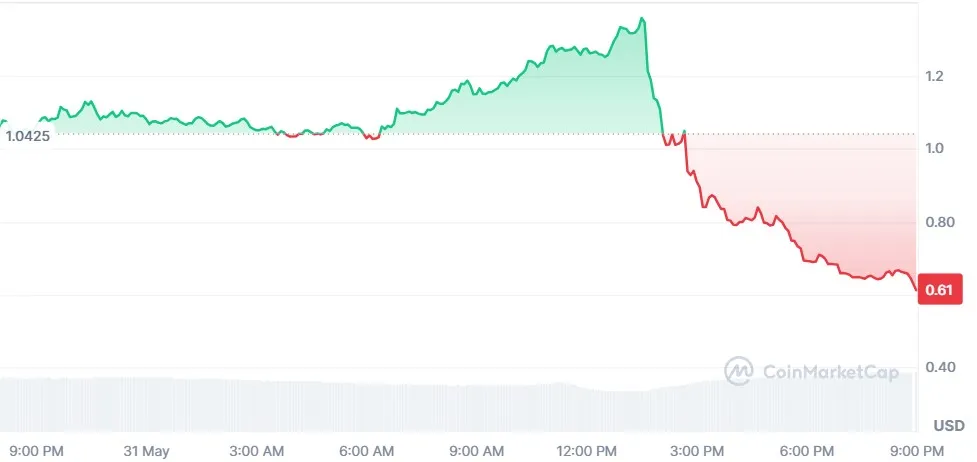Screen dimensions: 977x462
Task: Select the 6:00 AM time marker
Action: [x=367, y=451]
